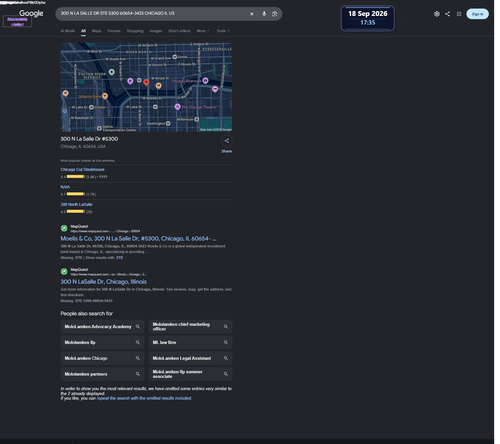Go to the Google logo home link
Screen dimensions: 500x444
pyautogui.click(x=31, y=13)
